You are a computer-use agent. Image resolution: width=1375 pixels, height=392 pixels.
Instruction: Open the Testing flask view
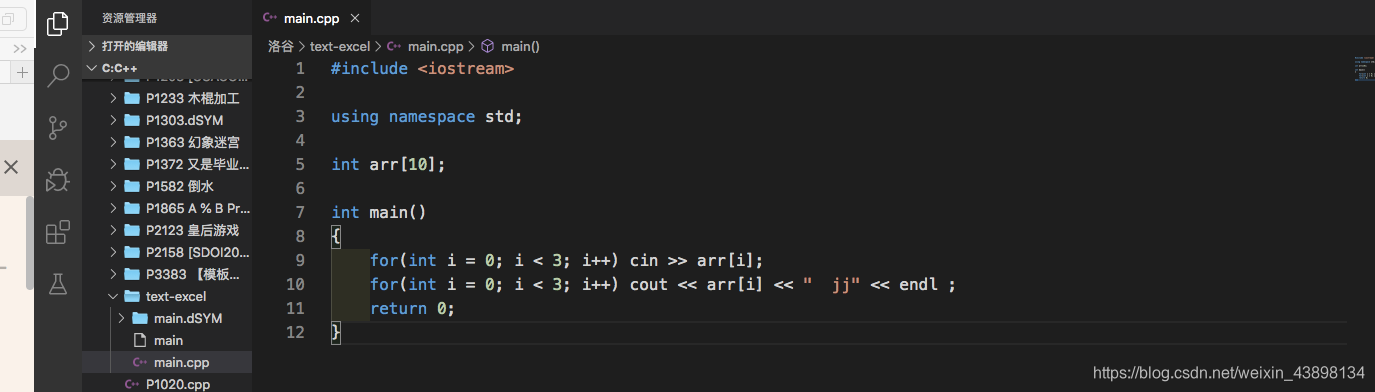(58, 284)
